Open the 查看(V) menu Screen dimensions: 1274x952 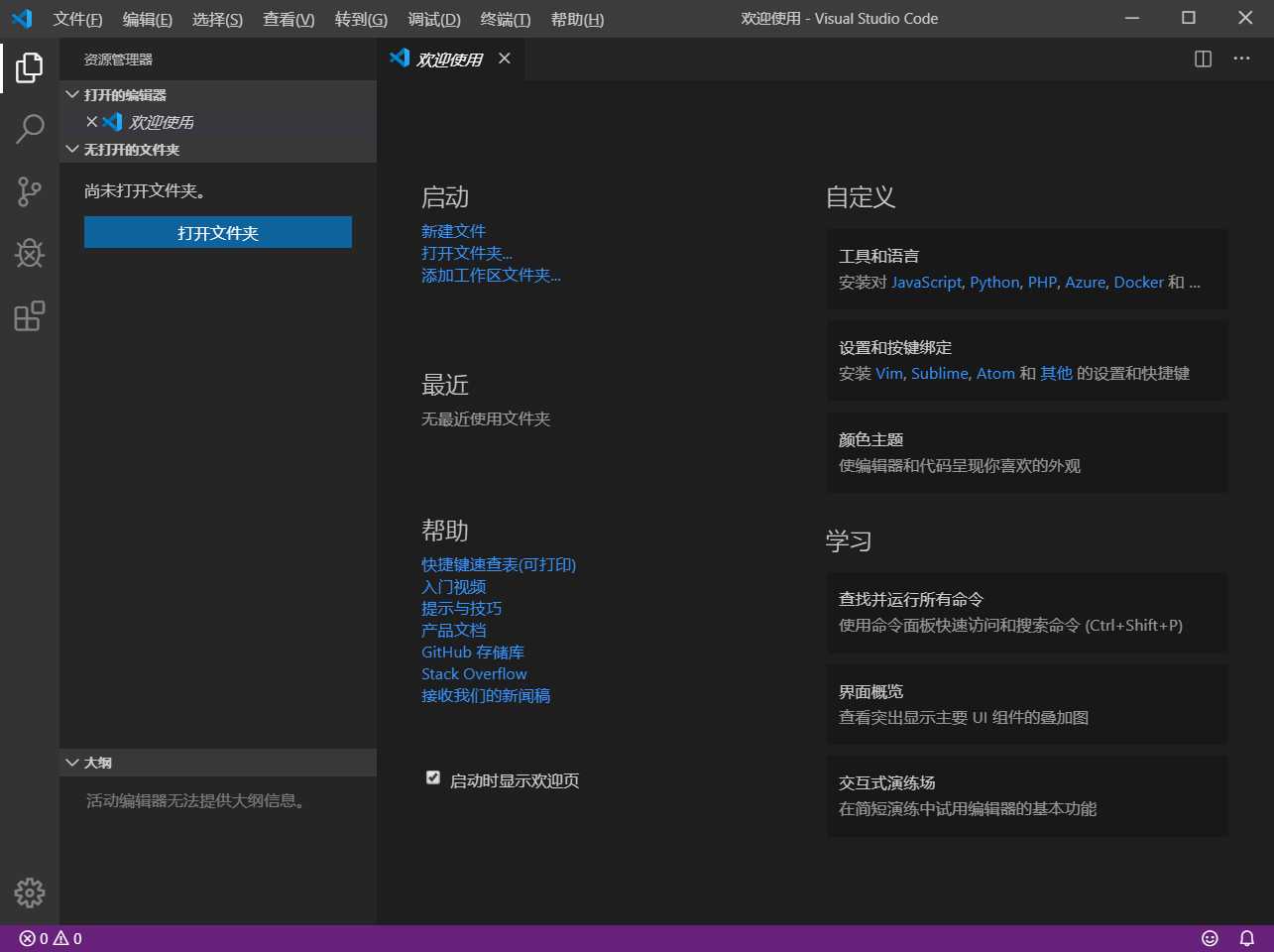(289, 19)
